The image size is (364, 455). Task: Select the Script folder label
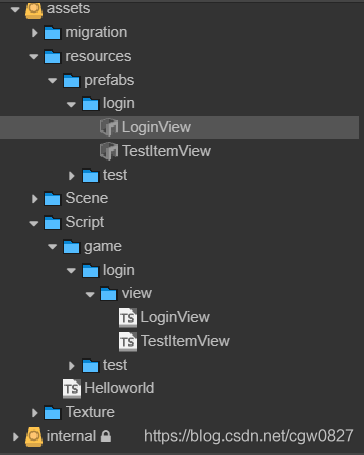[85, 222]
